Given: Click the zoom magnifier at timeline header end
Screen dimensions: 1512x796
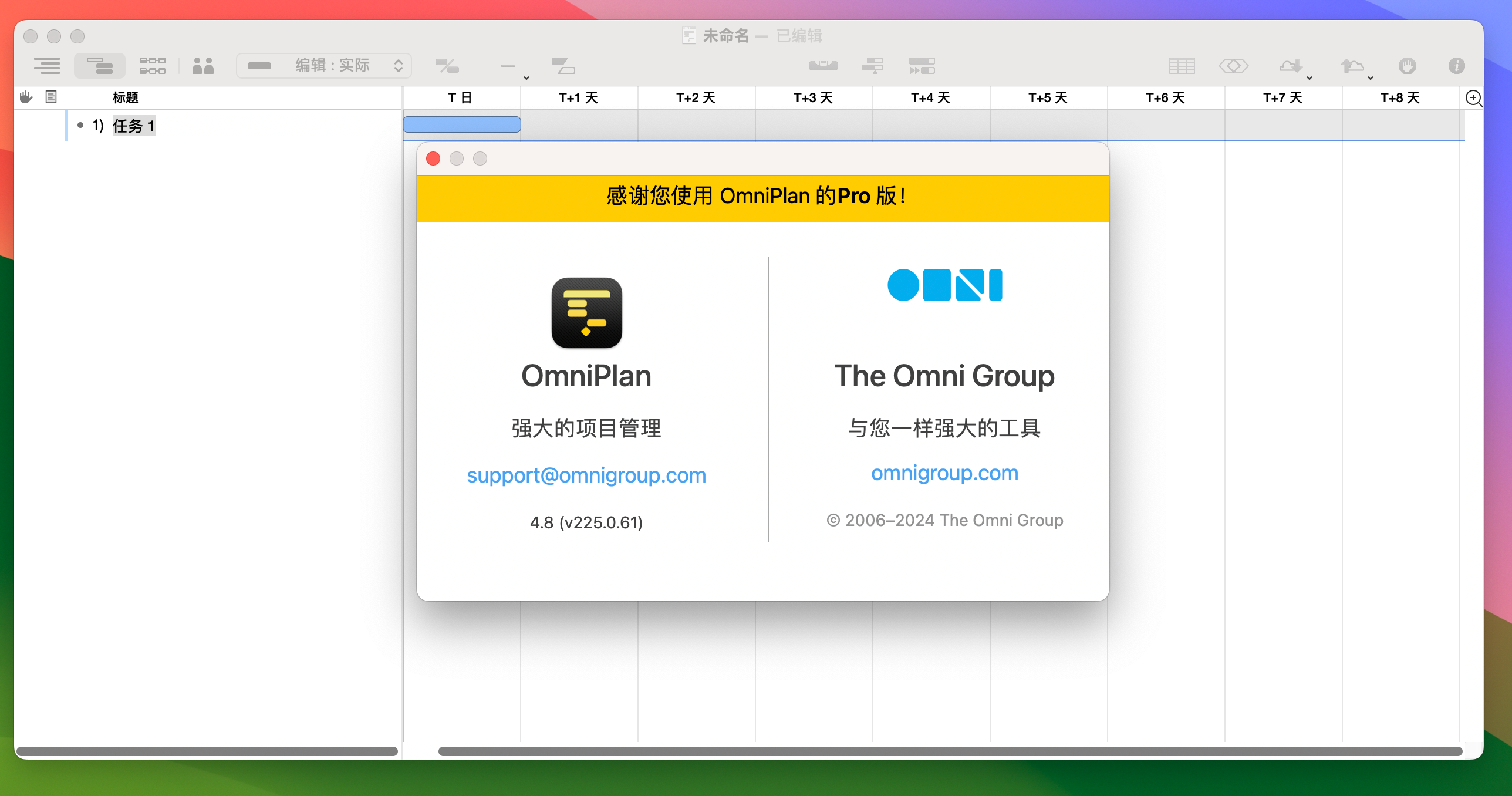Looking at the screenshot, I should click(1474, 98).
